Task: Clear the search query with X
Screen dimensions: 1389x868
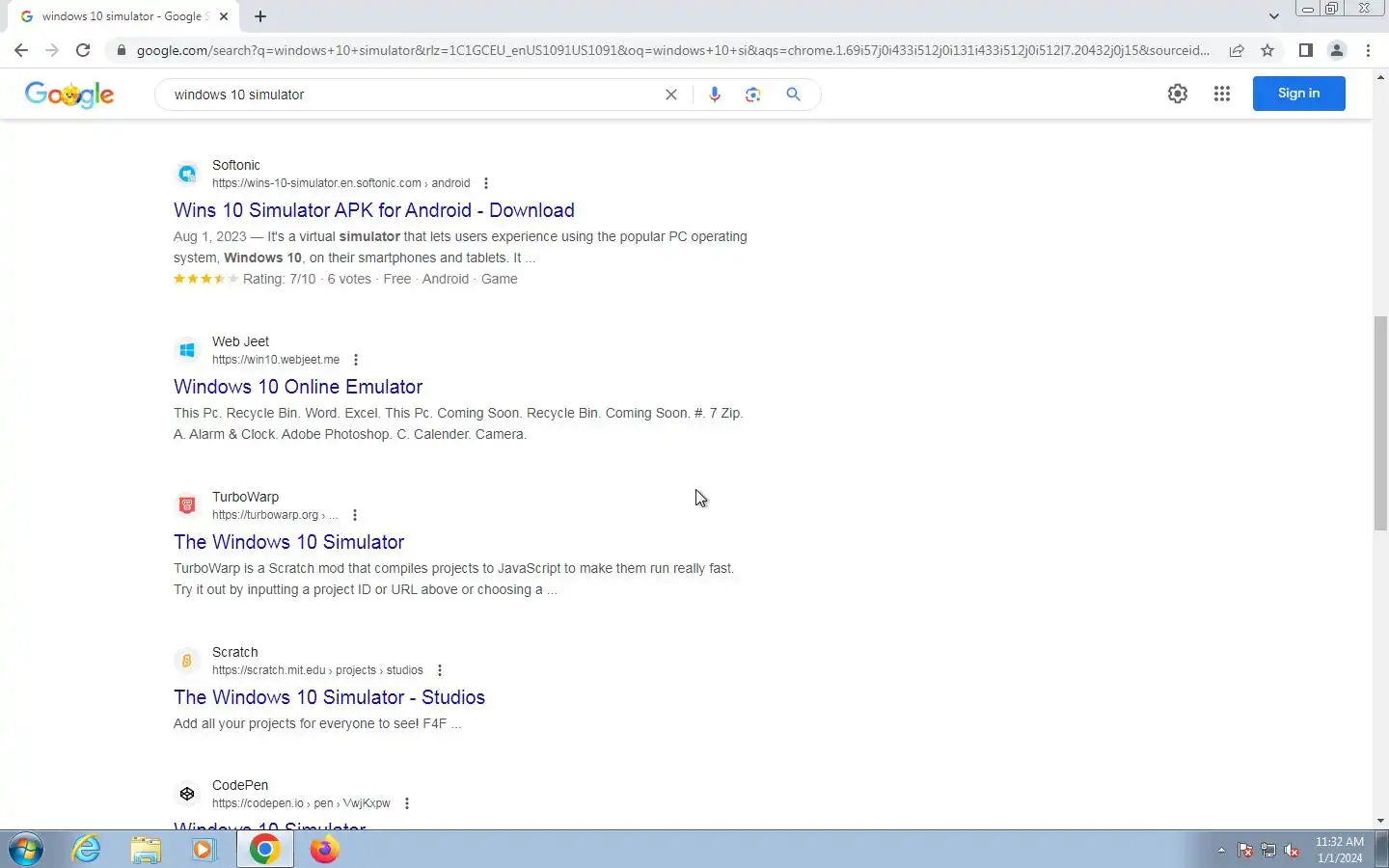Action: tap(671, 95)
